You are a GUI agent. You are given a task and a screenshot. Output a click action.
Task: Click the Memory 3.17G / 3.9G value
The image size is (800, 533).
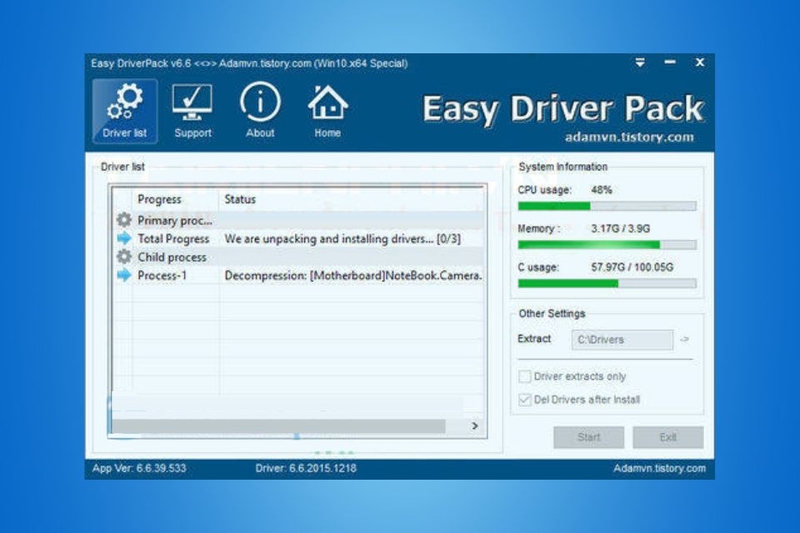[x=620, y=229]
